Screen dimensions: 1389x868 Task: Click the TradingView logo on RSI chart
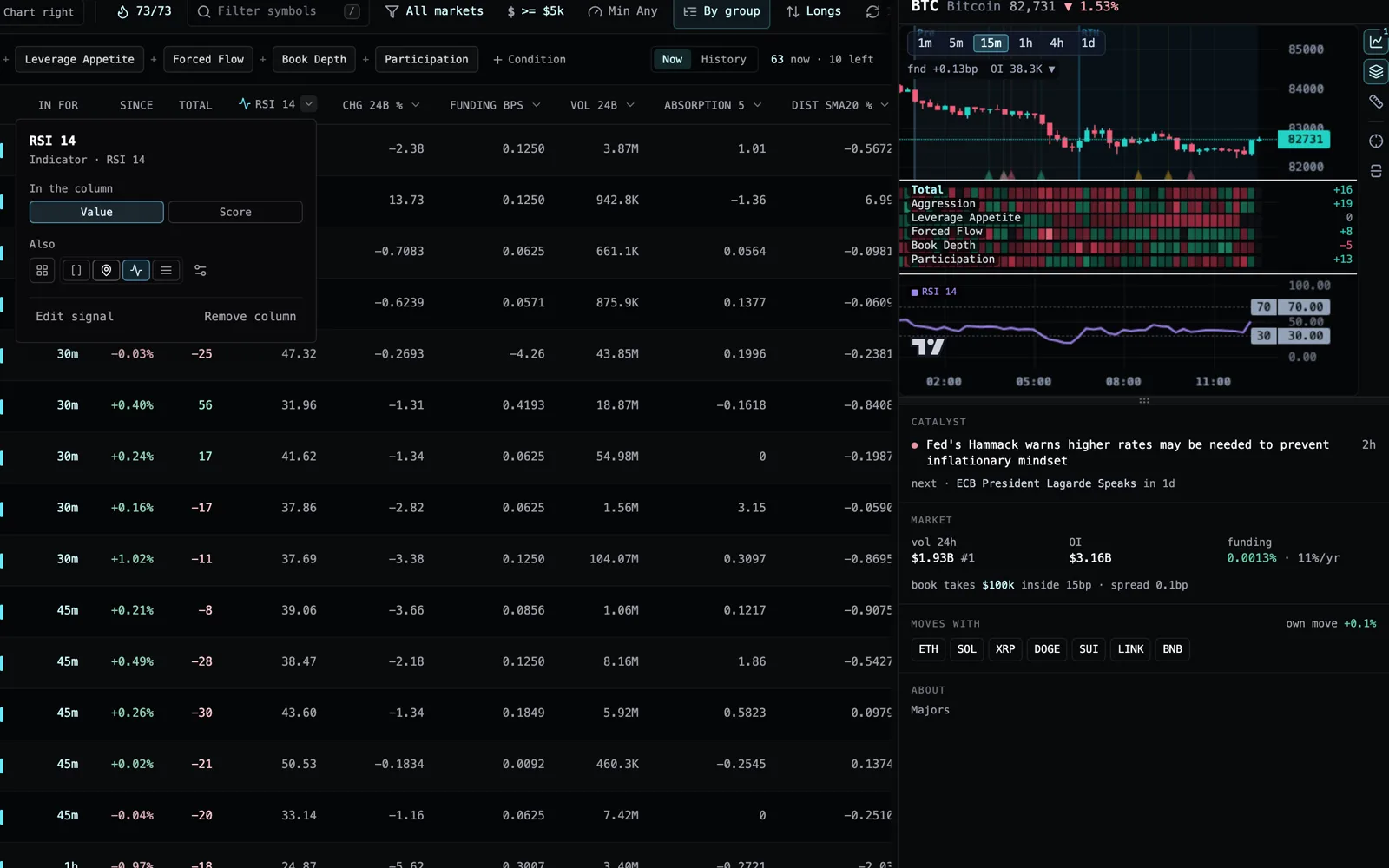click(x=928, y=347)
